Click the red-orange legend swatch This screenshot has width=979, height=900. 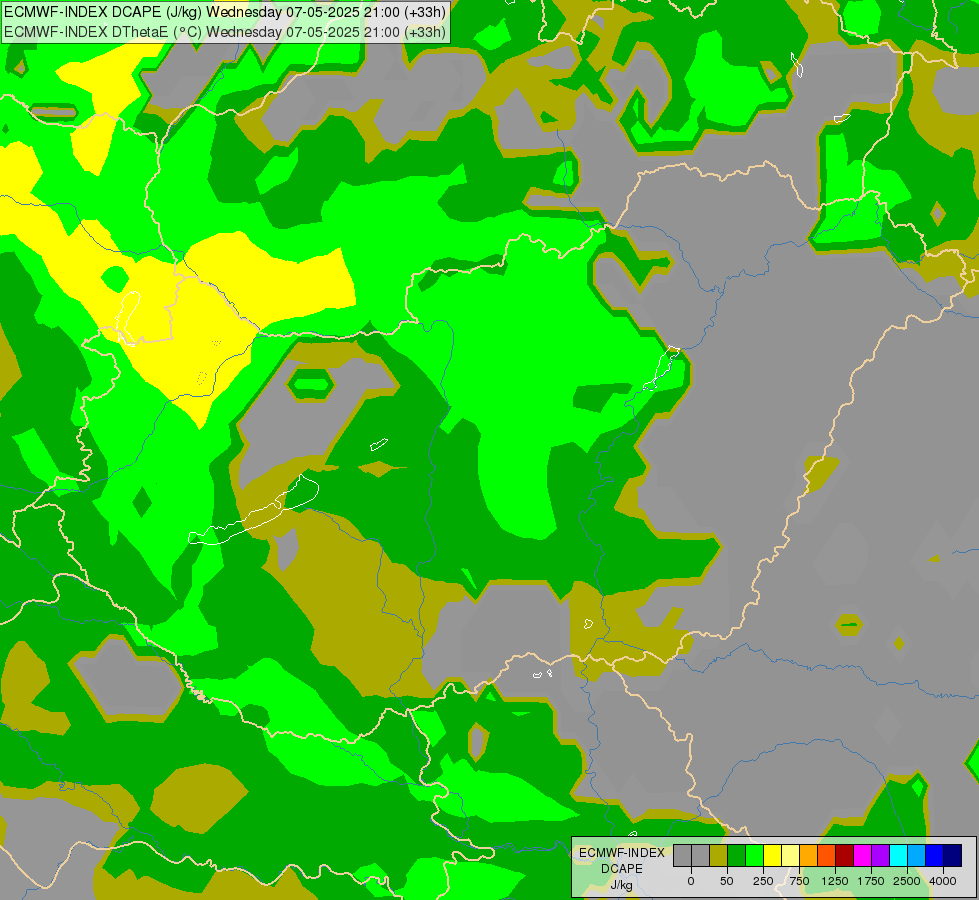827,856
